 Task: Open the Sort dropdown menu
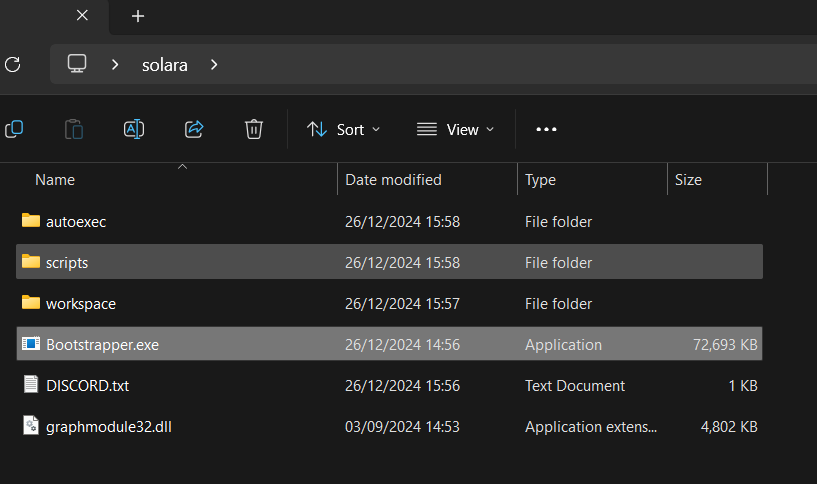tap(343, 129)
